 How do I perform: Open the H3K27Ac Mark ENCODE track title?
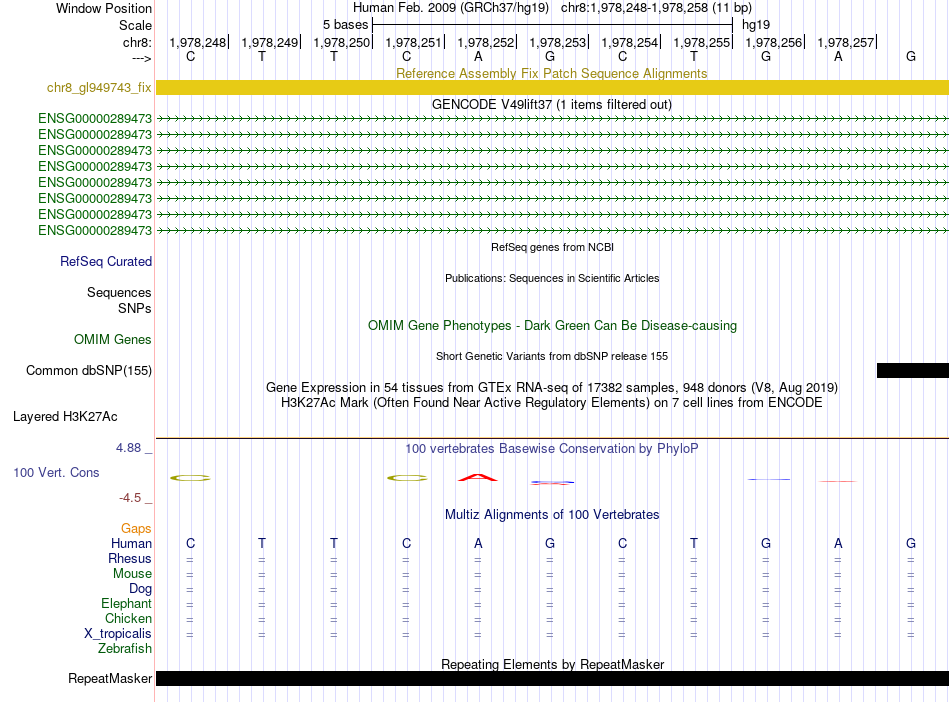click(x=551, y=403)
